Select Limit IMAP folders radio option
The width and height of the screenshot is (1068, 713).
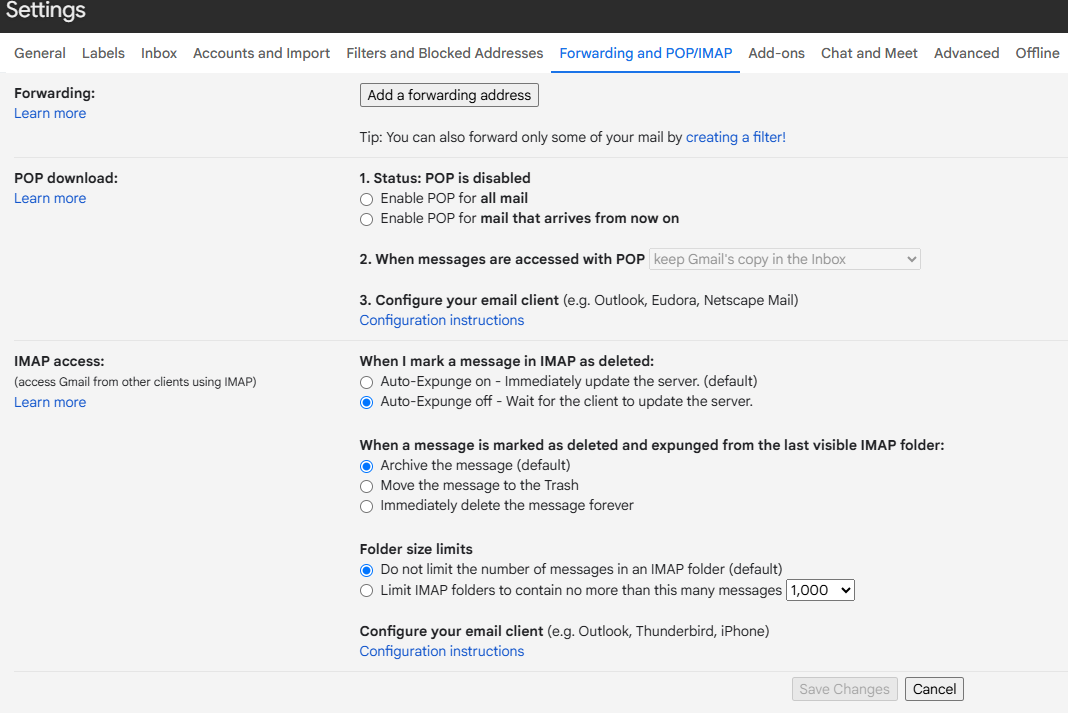(367, 591)
